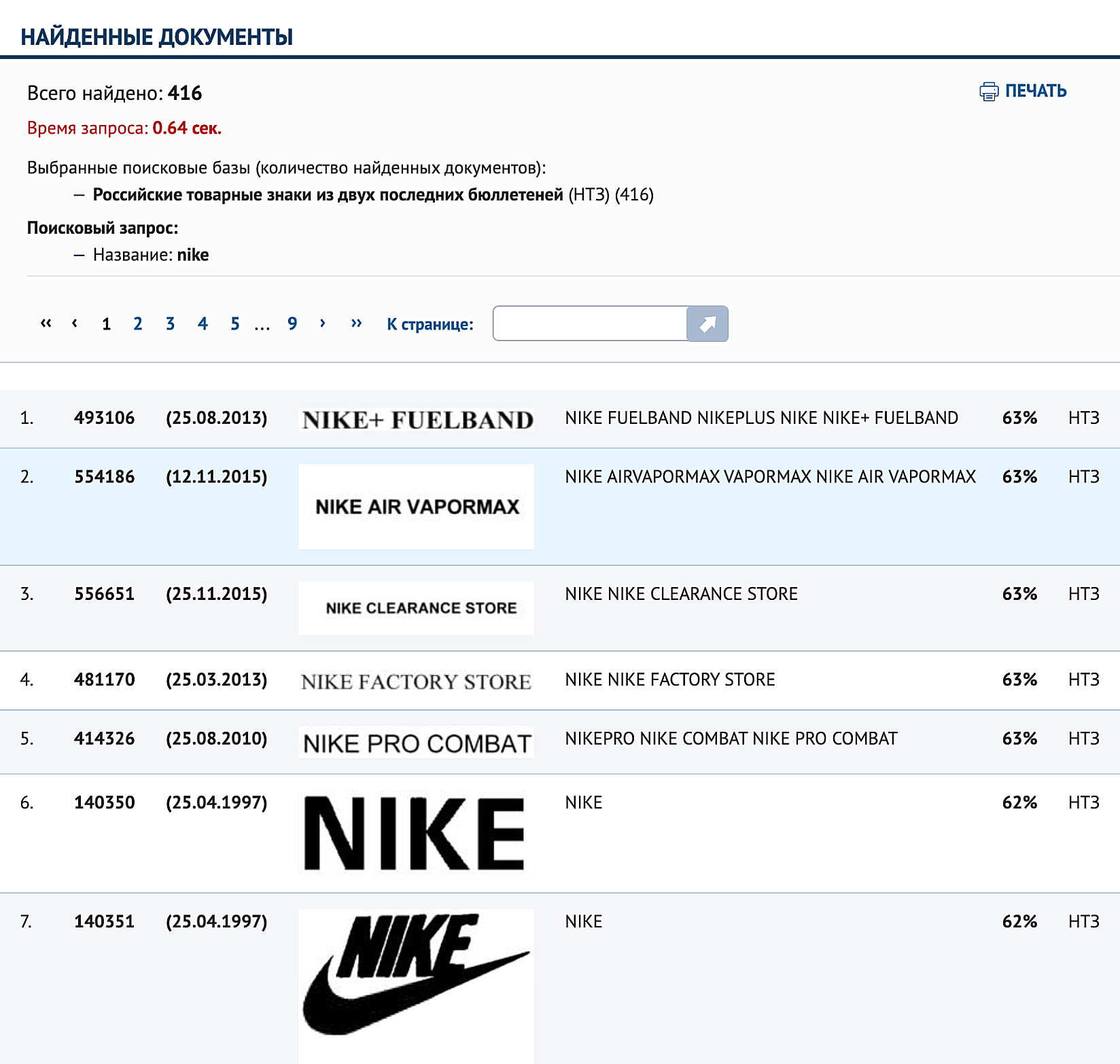Click 63% relevance in row 554186
Image resolution: width=1120 pixels, height=1064 pixels.
pyautogui.click(x=1020, y=477)
